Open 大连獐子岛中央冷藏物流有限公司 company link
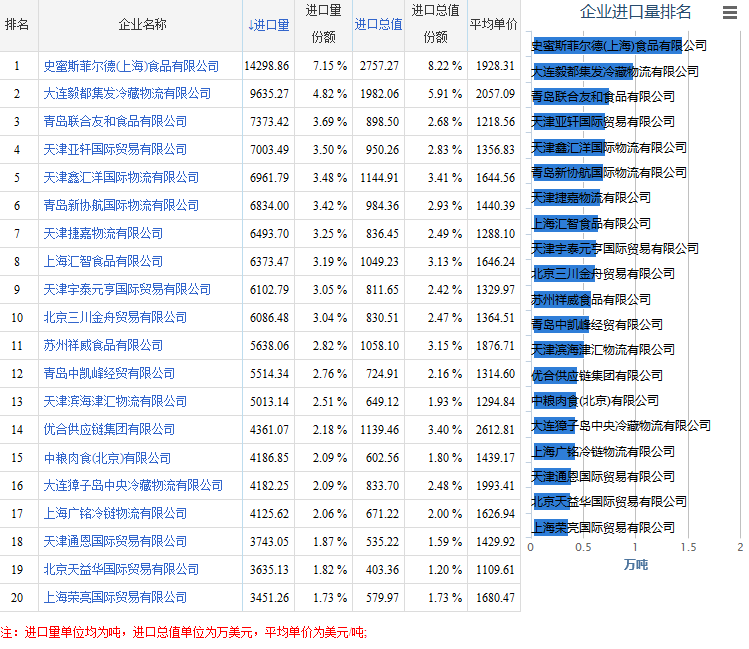749x649 pixels. (x=133, y=486)
